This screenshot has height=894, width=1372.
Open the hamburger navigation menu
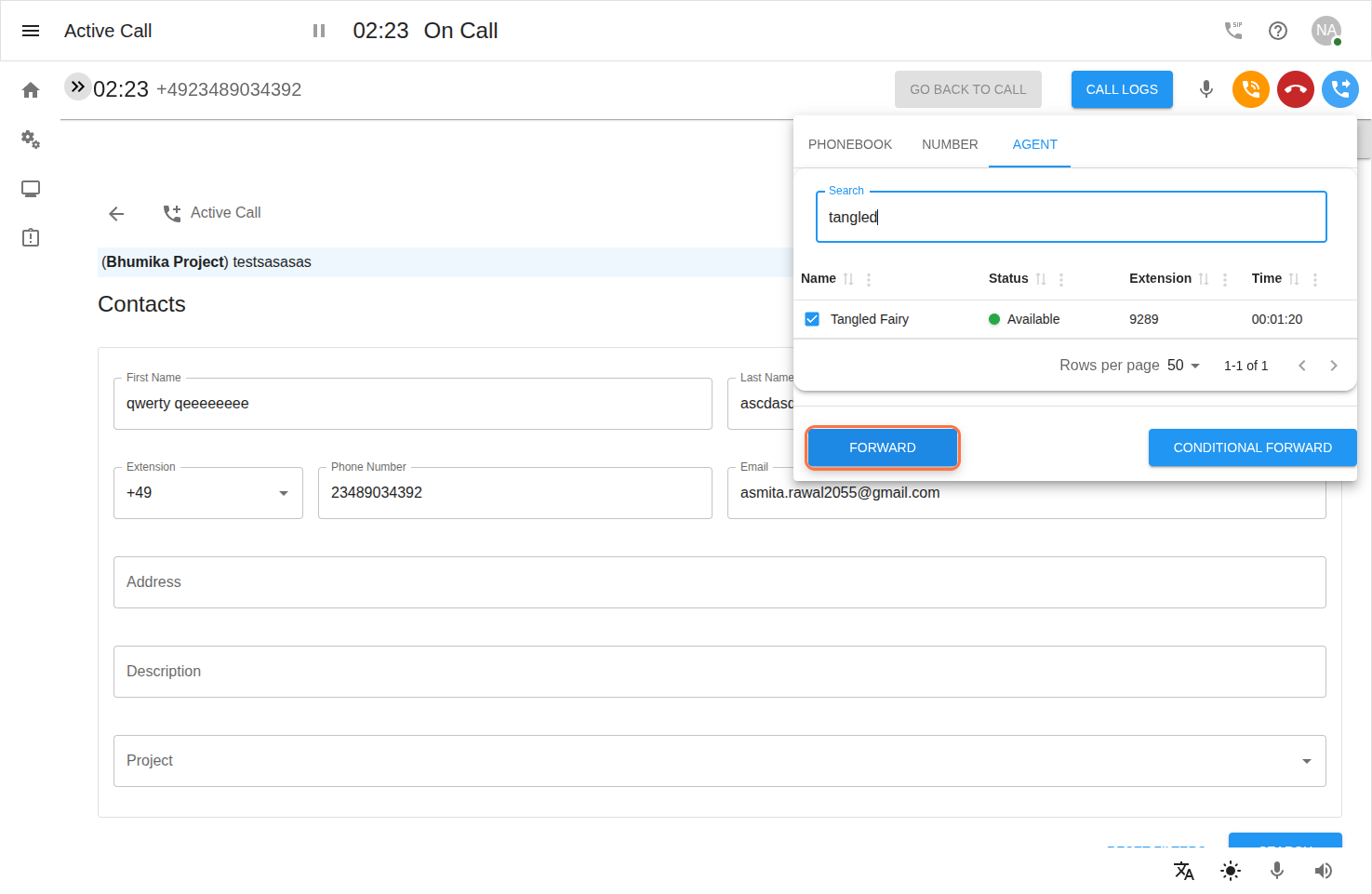click(x=31, y=31)
